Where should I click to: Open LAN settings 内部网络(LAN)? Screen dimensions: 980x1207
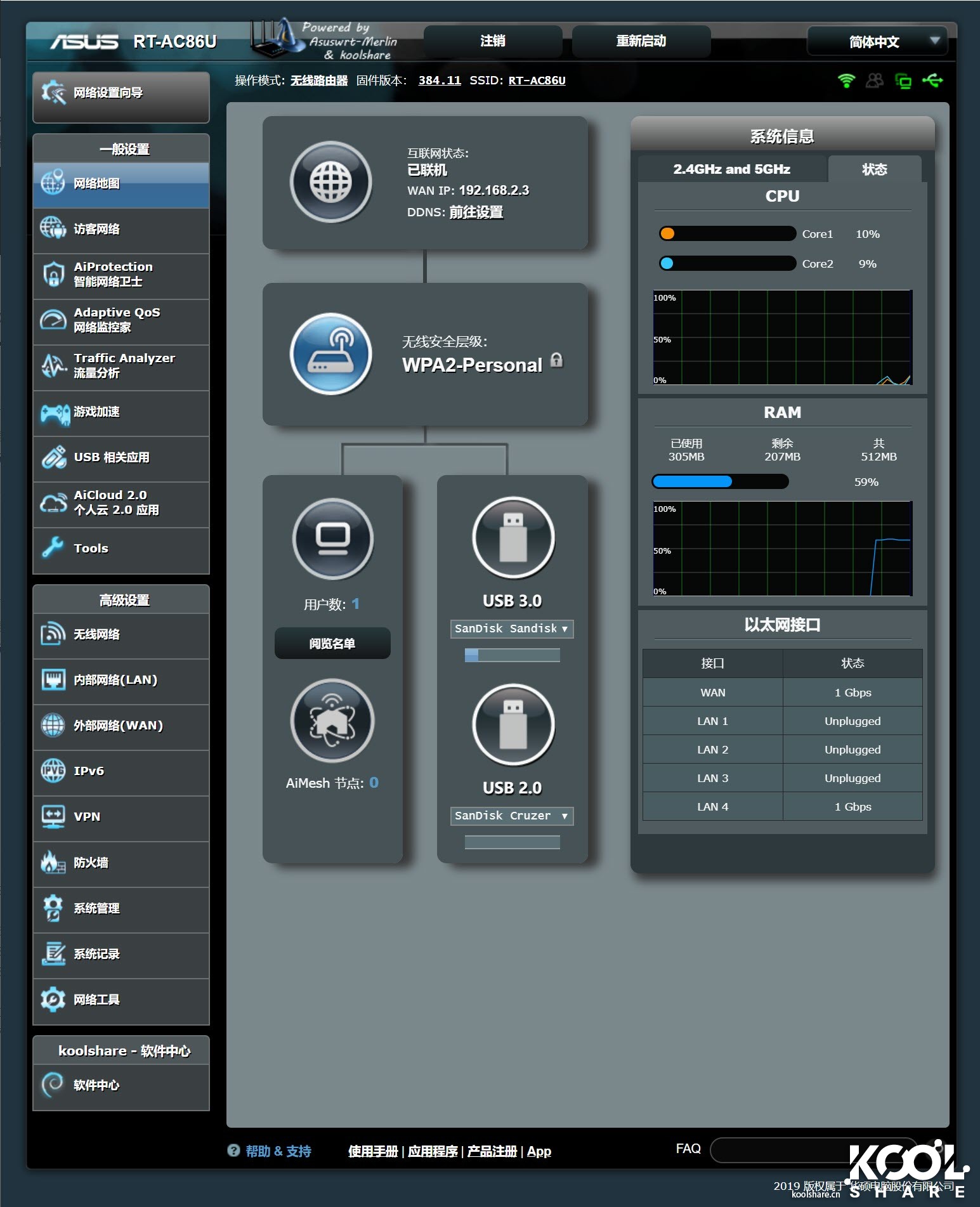pos(121,681)
